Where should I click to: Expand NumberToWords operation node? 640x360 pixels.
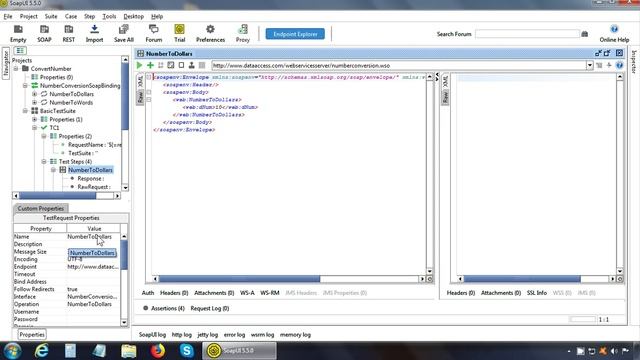[x=34, y=102]
